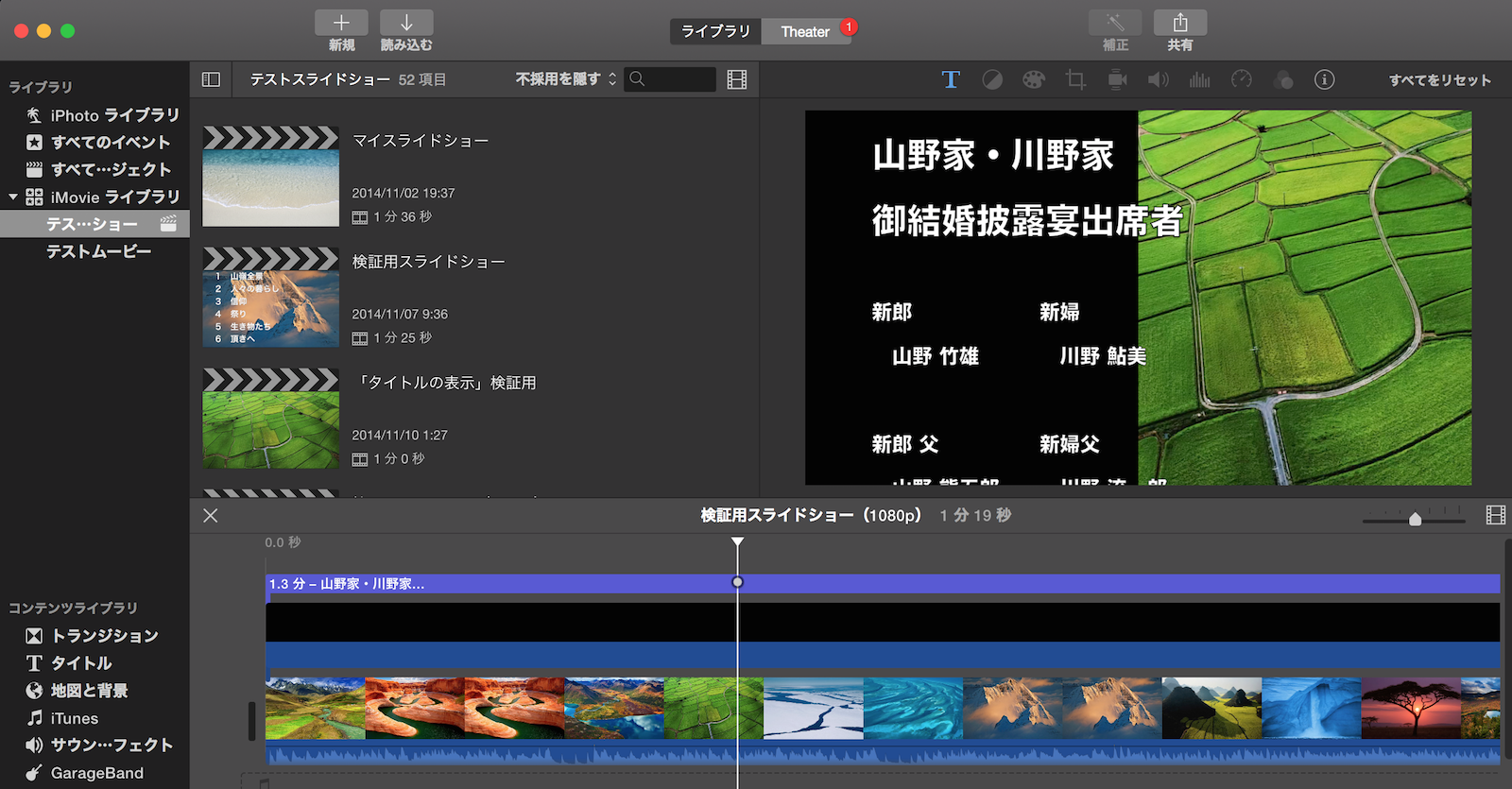
Task: Open the 不採用を隠す filter dropdown
Action: (x=565, y=79)
